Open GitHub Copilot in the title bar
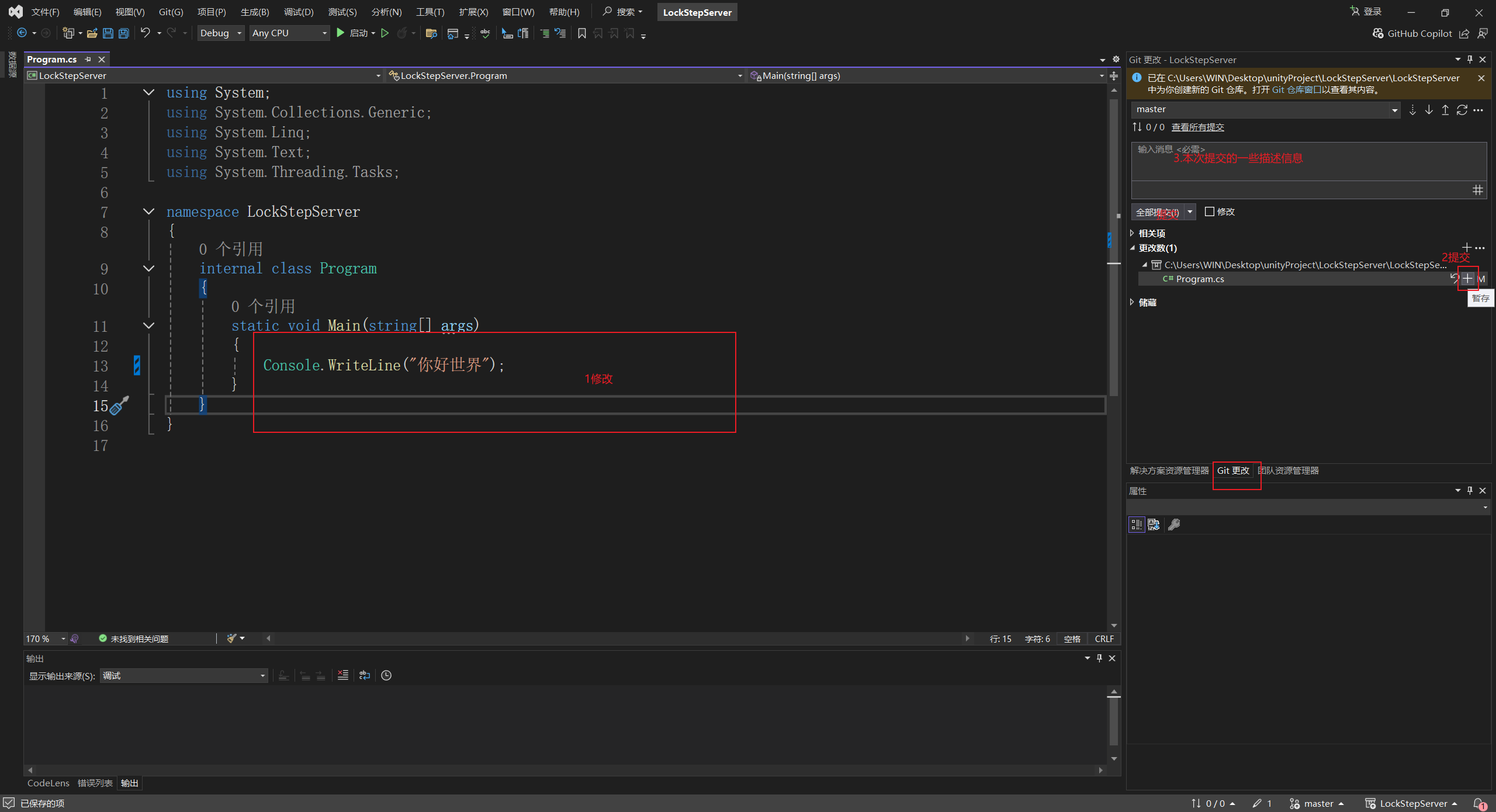 point(1412,33)
